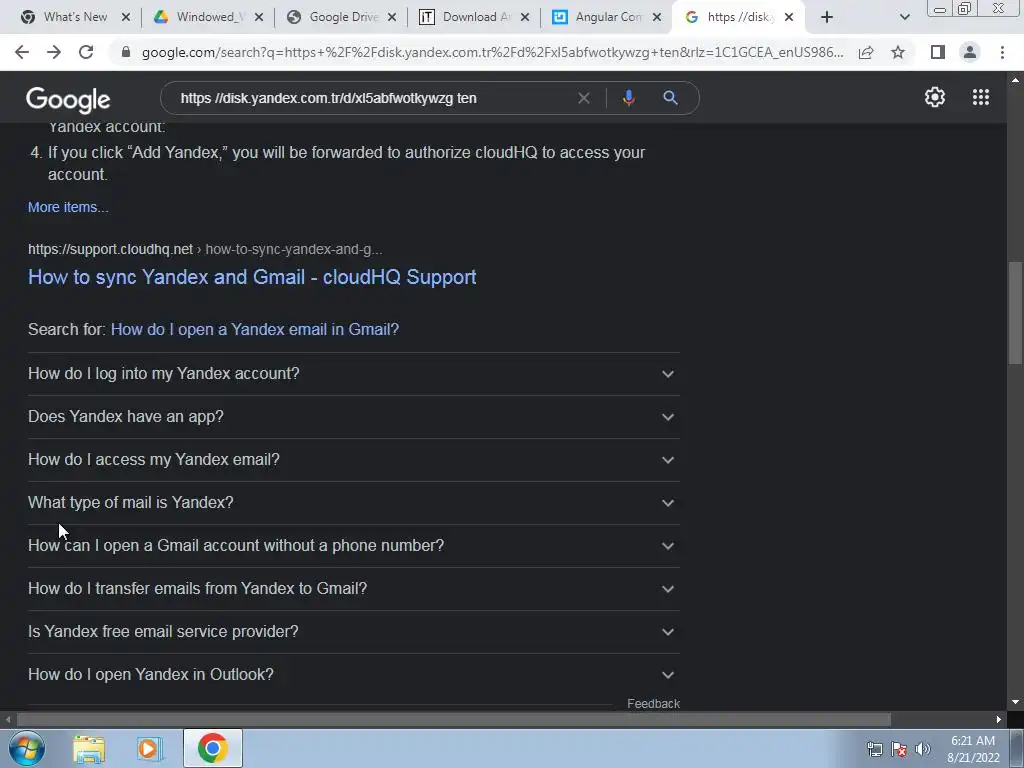Open the tab search dropdown arrow
The image size is (1024, 768).
[x=904, y=17]
